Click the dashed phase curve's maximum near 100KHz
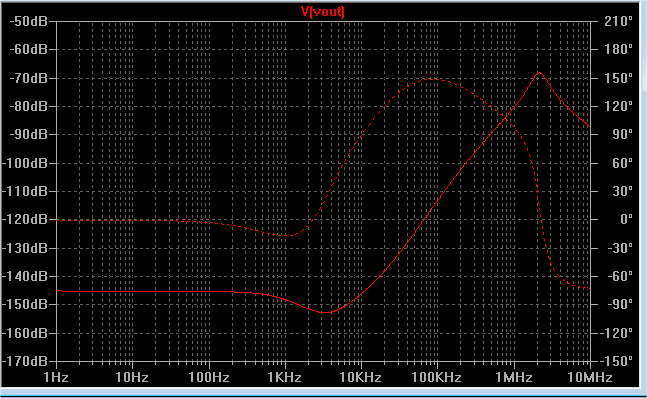Viewport: 647px width, 399px height. click(431, 79)
